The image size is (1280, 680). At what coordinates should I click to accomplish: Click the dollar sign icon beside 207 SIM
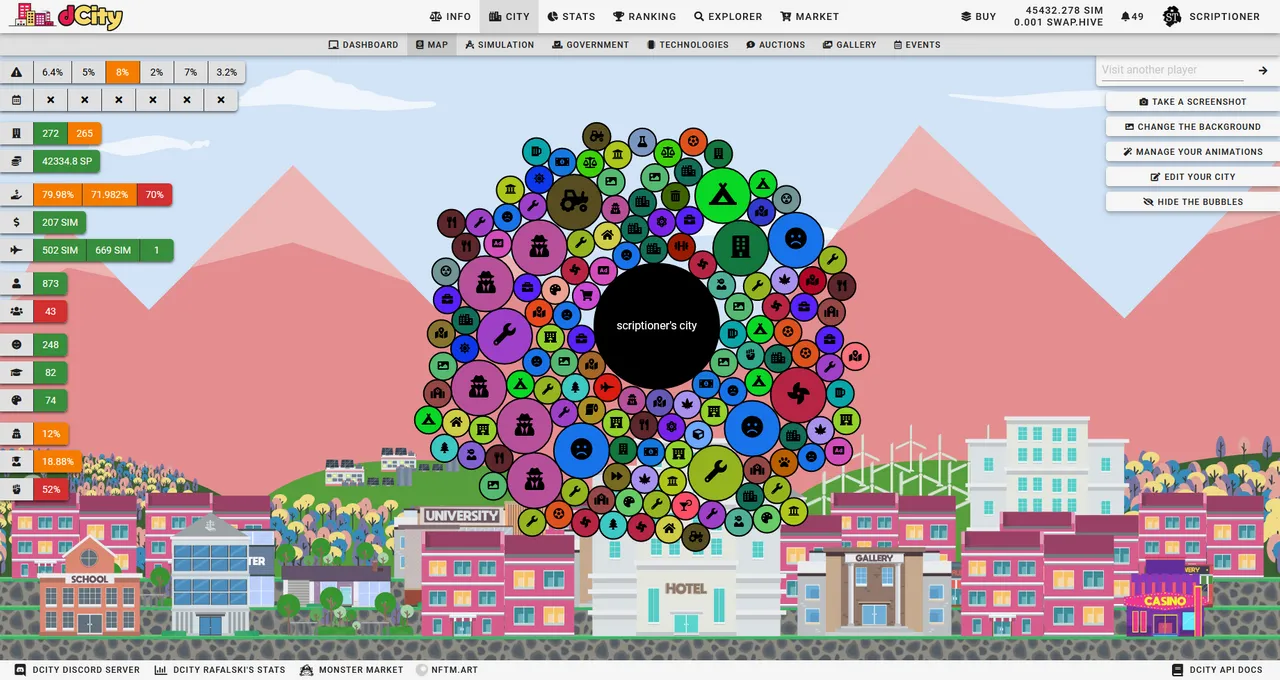(17, 222)
